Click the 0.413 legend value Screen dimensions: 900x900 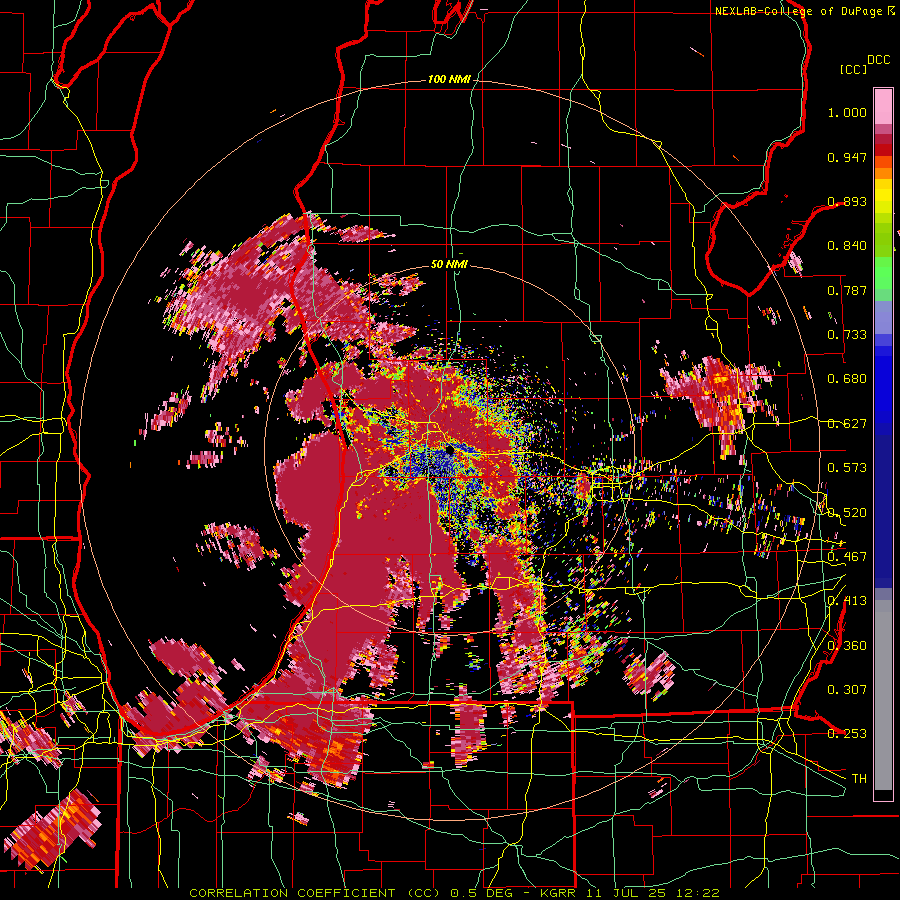(x=847, y=601)
